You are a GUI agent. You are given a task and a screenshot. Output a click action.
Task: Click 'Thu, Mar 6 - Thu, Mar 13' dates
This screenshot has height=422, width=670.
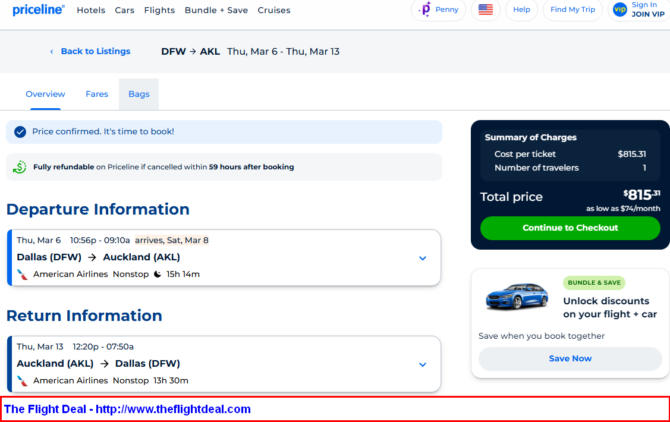click(283, 52)
